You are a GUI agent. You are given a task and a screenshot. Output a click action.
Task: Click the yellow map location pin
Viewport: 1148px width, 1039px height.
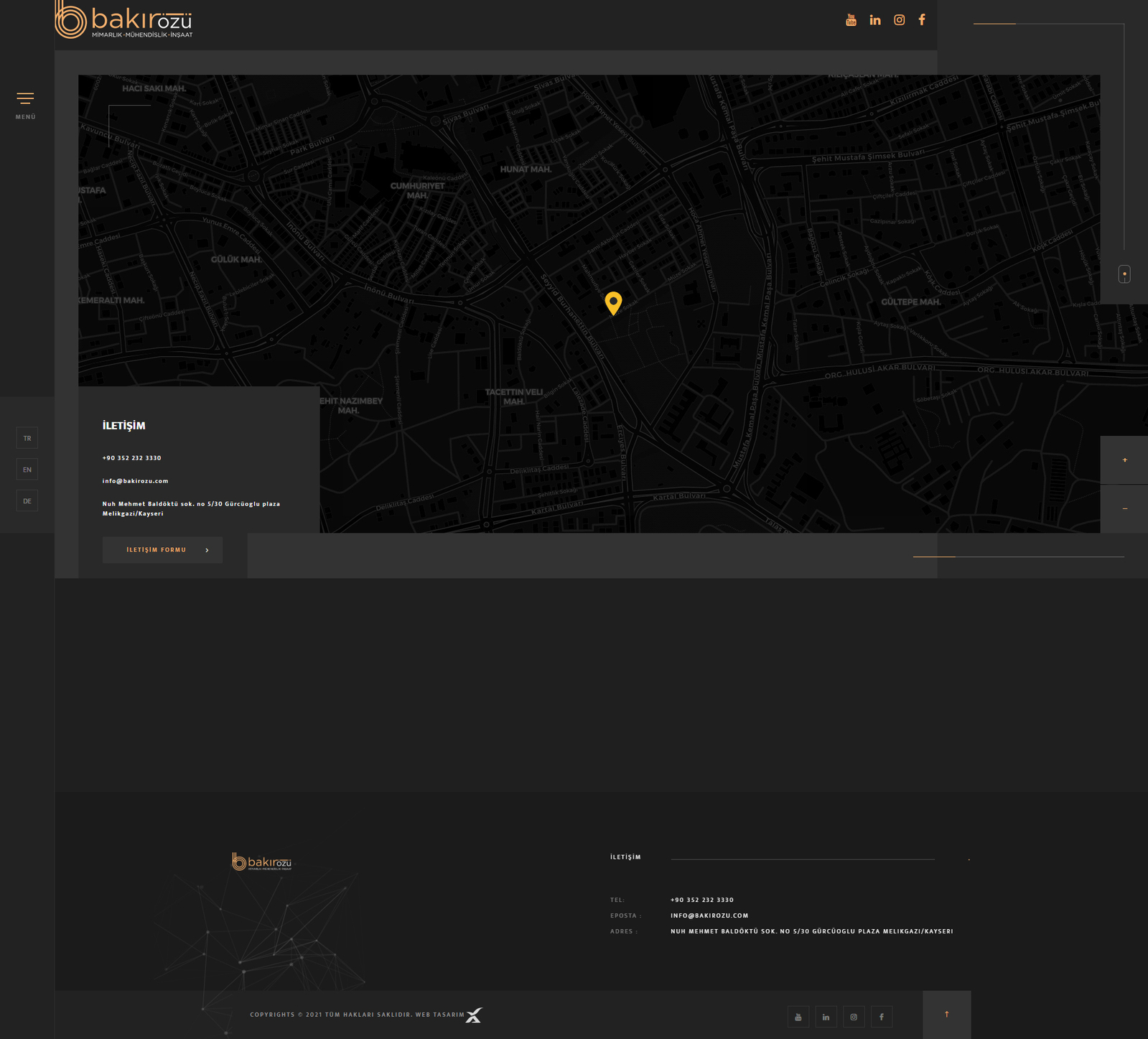click(x=613, y=303)
